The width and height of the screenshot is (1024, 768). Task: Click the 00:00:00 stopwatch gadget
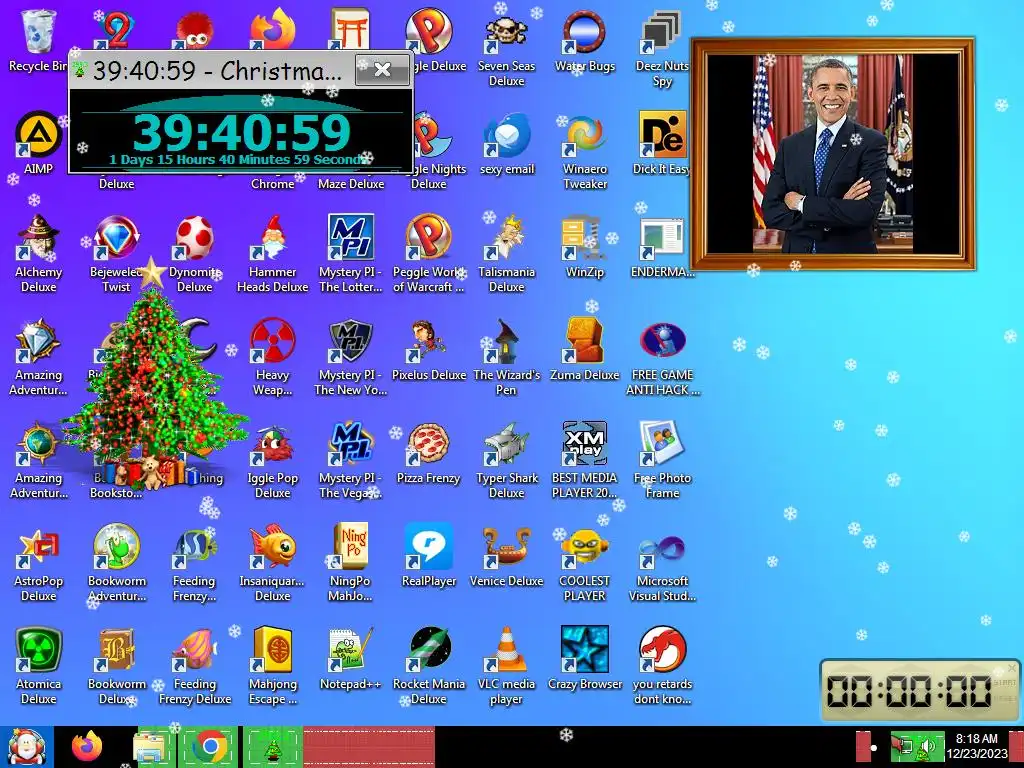pos(920,690)
